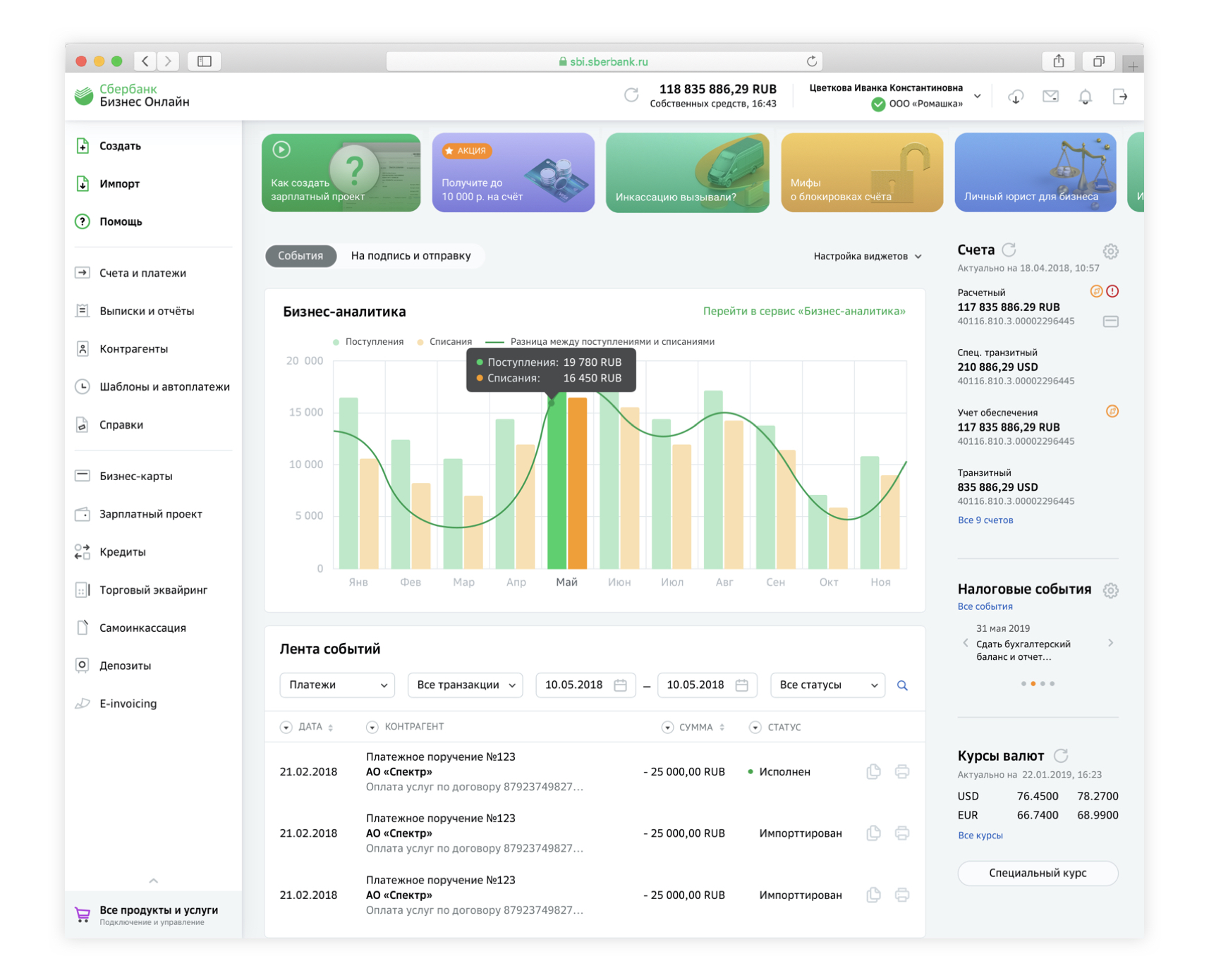Open the Все 9 счетов link

pos(985,520)
